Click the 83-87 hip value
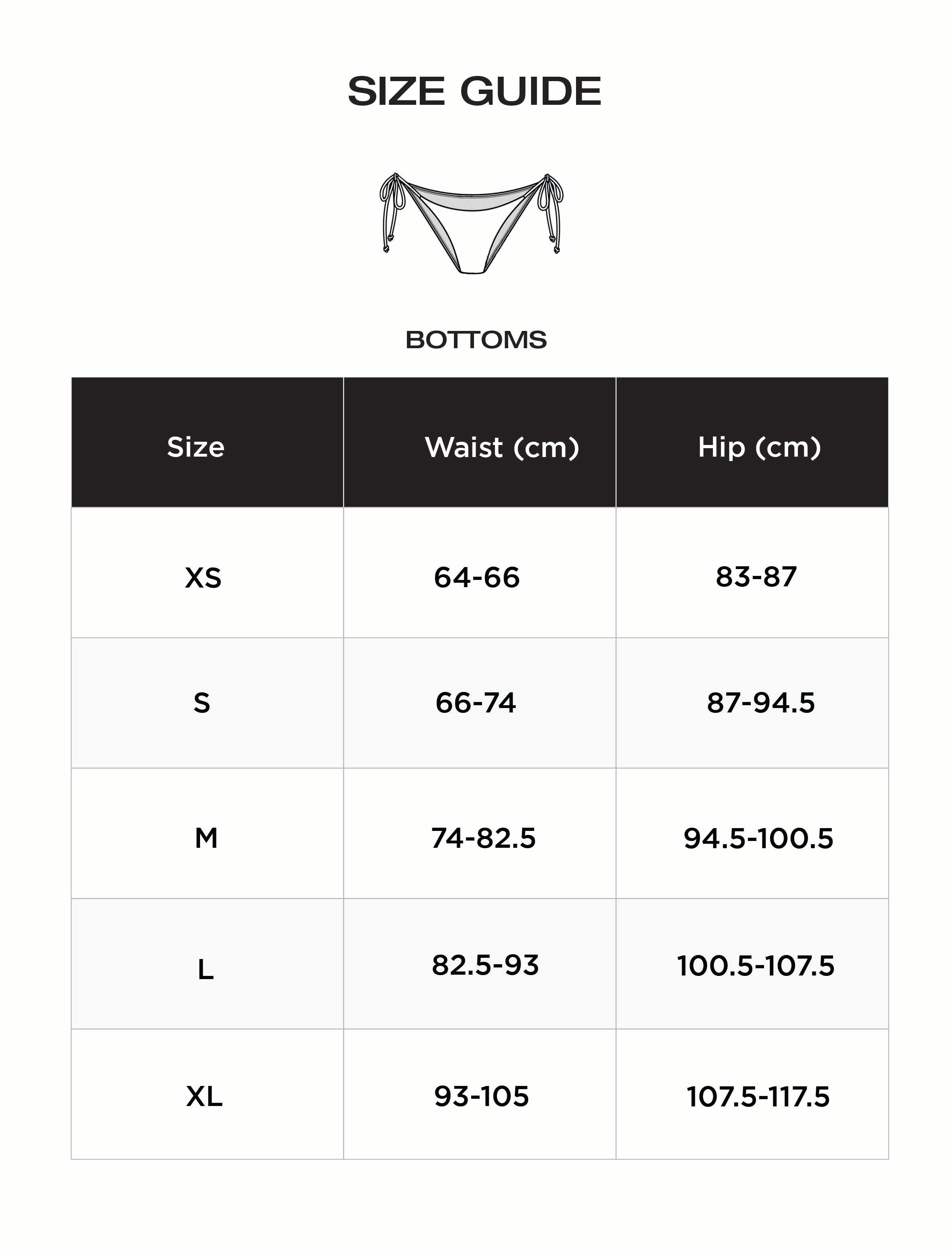The image size is (952, 1253). pyautogui.click(x=756, y=577)
